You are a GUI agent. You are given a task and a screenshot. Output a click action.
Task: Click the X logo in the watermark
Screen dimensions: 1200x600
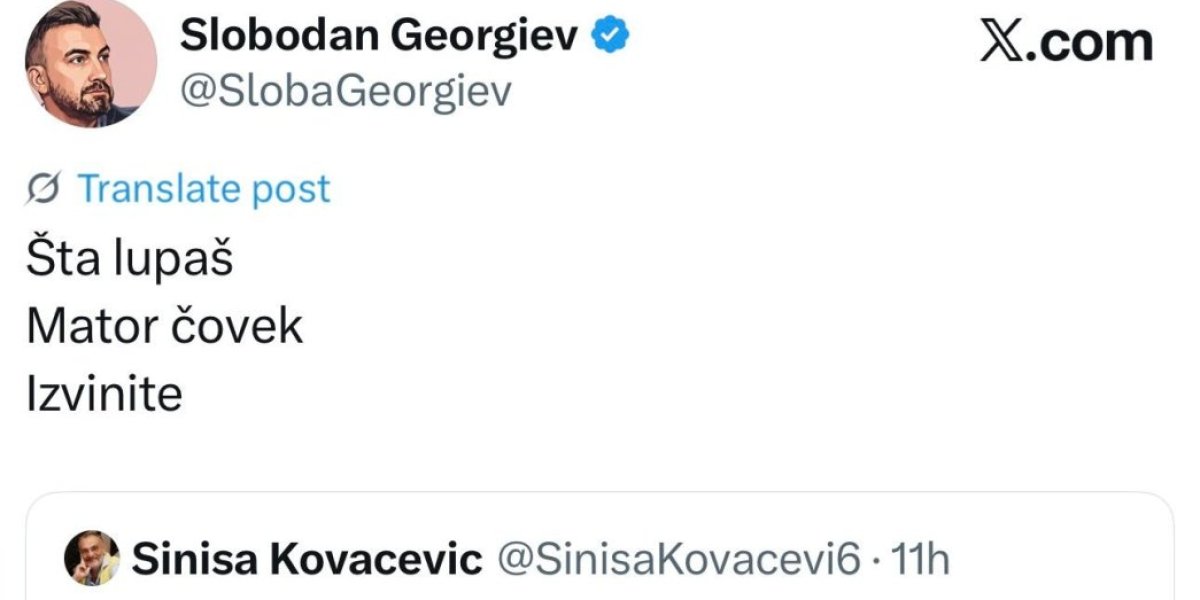1001,43
